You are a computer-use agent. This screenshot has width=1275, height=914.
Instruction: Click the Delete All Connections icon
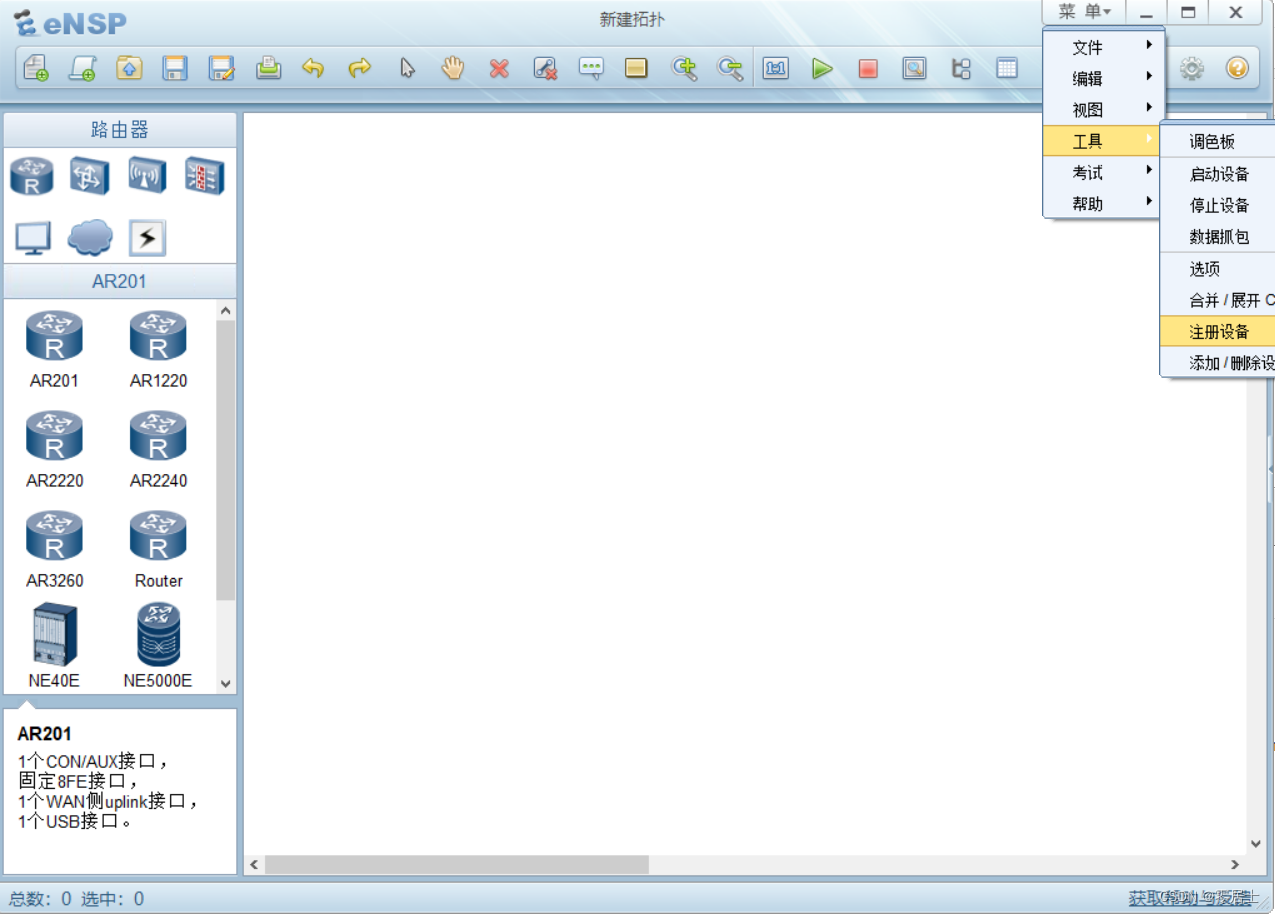(545, 68)
